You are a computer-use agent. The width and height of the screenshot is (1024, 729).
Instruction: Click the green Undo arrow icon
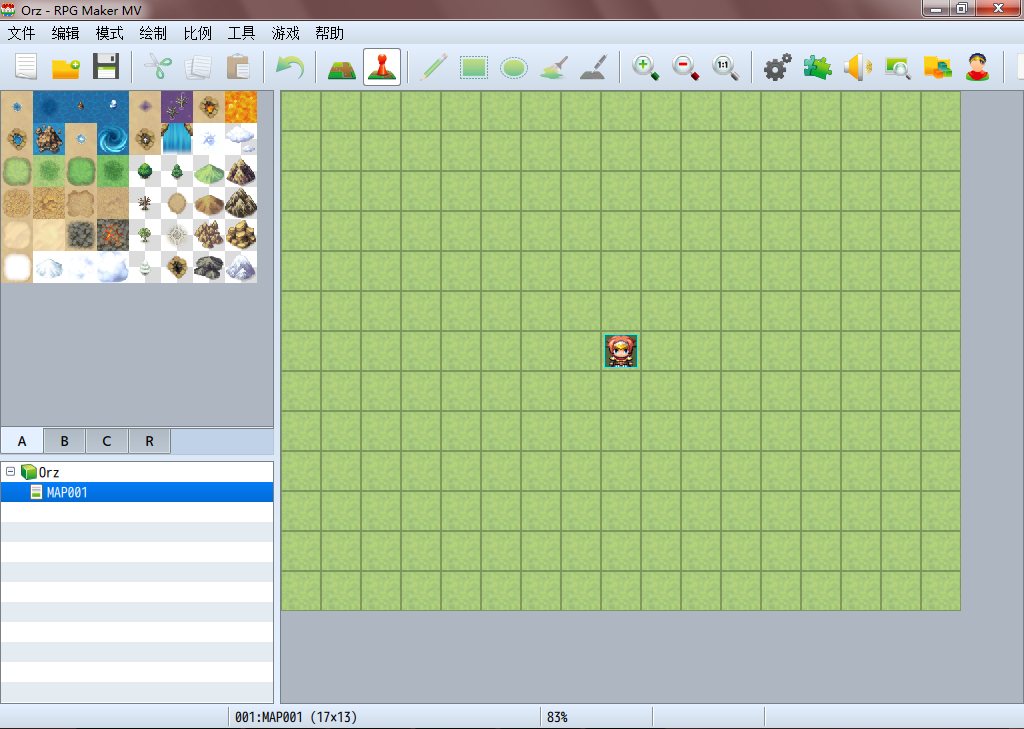(290, 67)
